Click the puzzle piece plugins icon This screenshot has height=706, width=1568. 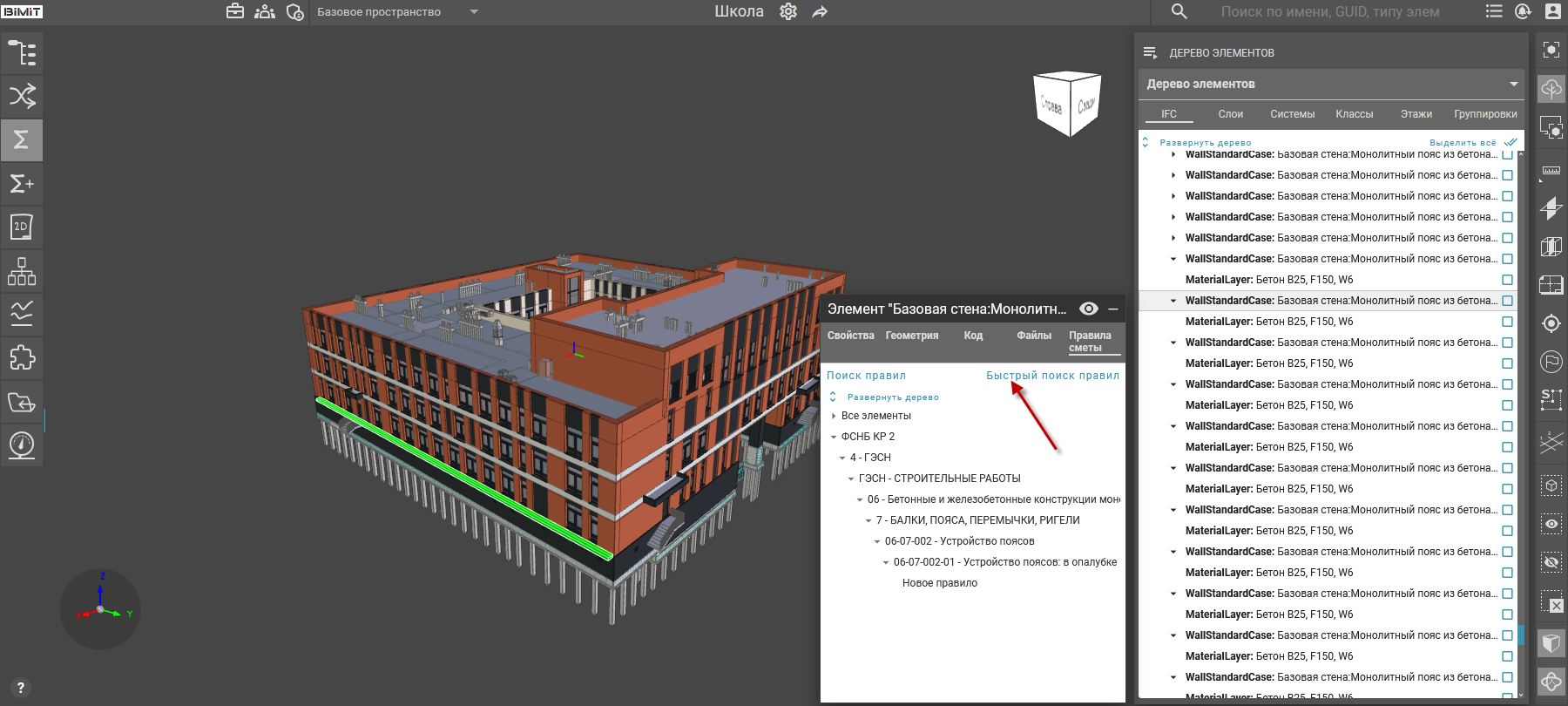22,357
